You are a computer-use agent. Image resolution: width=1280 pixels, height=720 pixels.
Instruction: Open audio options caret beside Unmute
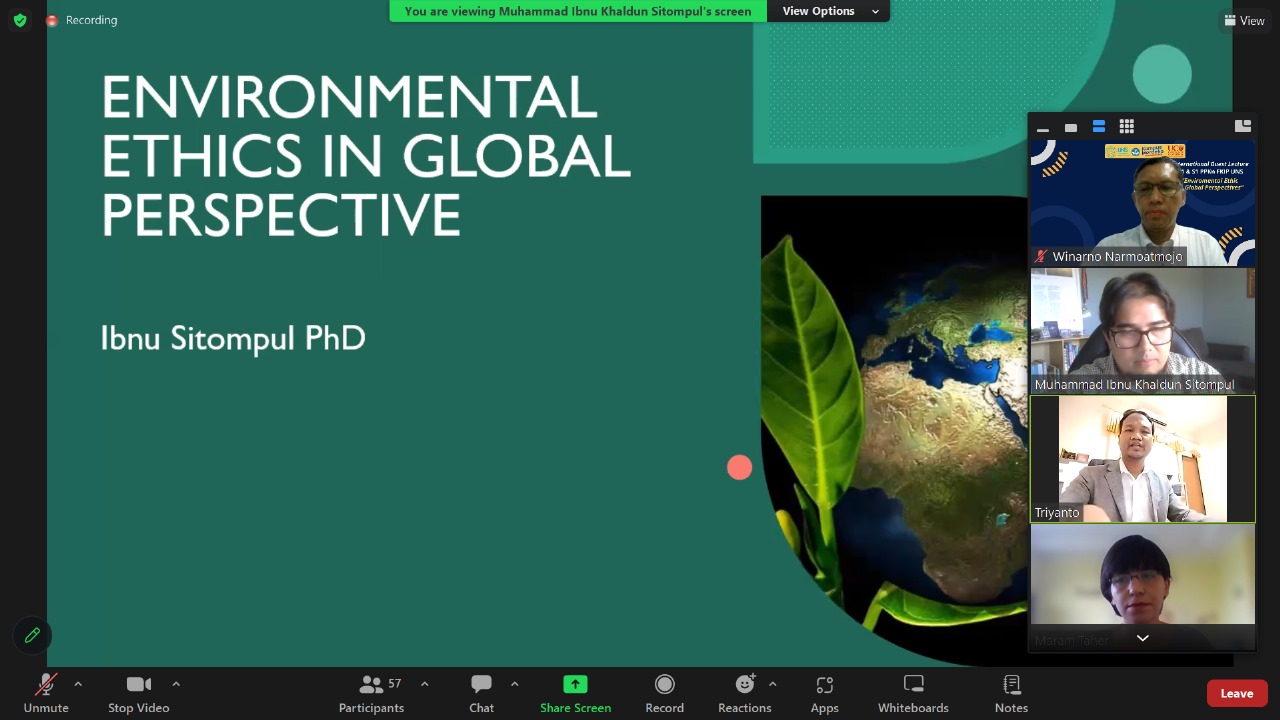[x=78, y=684]
